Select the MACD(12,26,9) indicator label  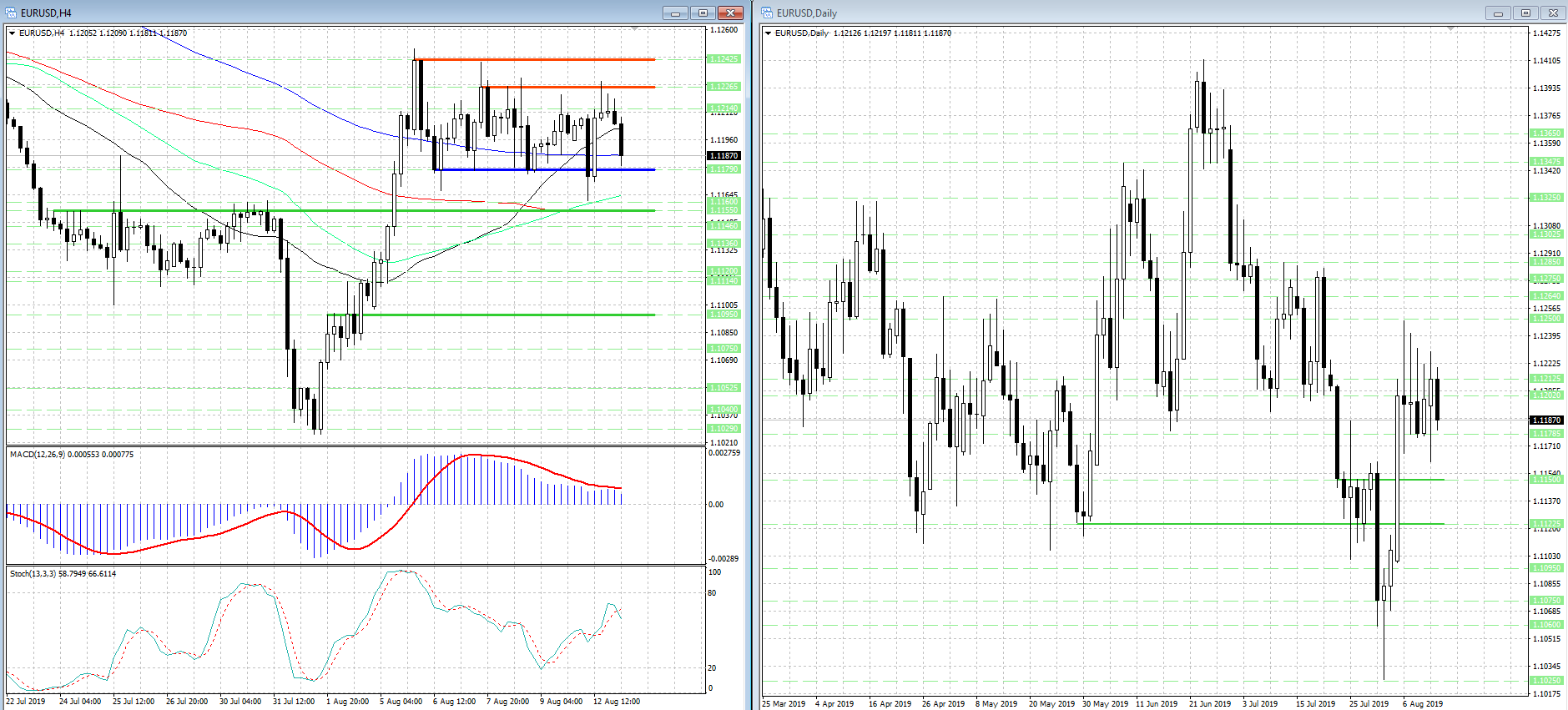[x=71, y=455]
